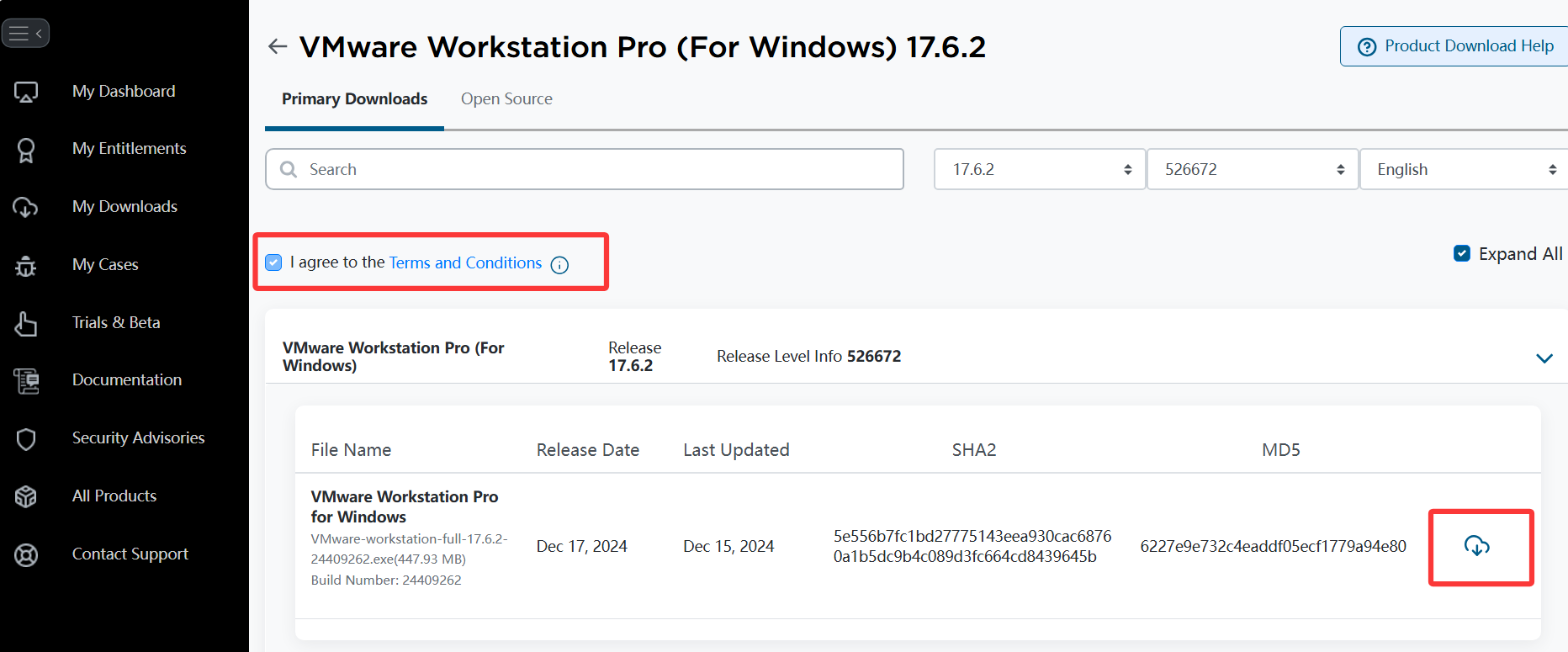Click the Build Number: 24409262 text
This screenshot has height=652, width=1568.
[386, 580]
